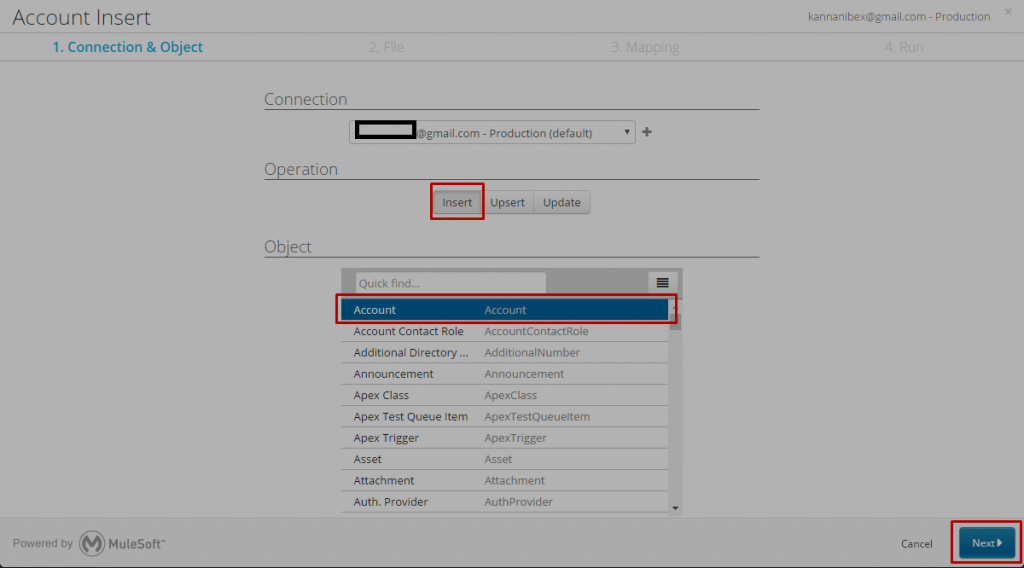Go to step 2 File
Image resolution: width=1024 pixels, height=568 pixels.
pyautogui.click(x=386, y=47)
